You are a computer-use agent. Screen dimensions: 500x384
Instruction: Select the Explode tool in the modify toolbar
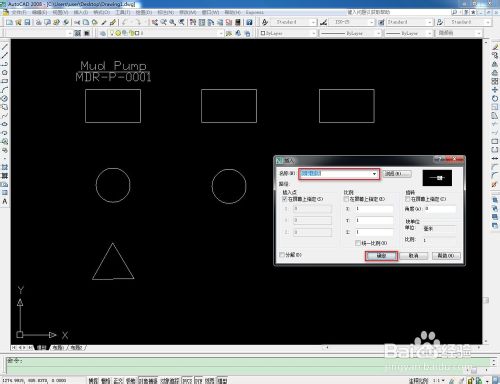tap(495, 184)
